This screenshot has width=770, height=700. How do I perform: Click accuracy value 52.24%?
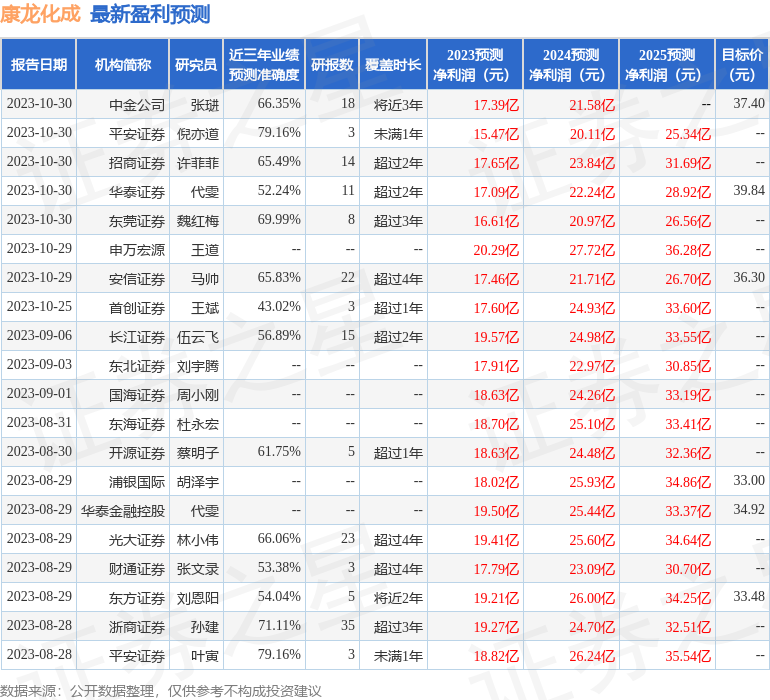[279, 190]
